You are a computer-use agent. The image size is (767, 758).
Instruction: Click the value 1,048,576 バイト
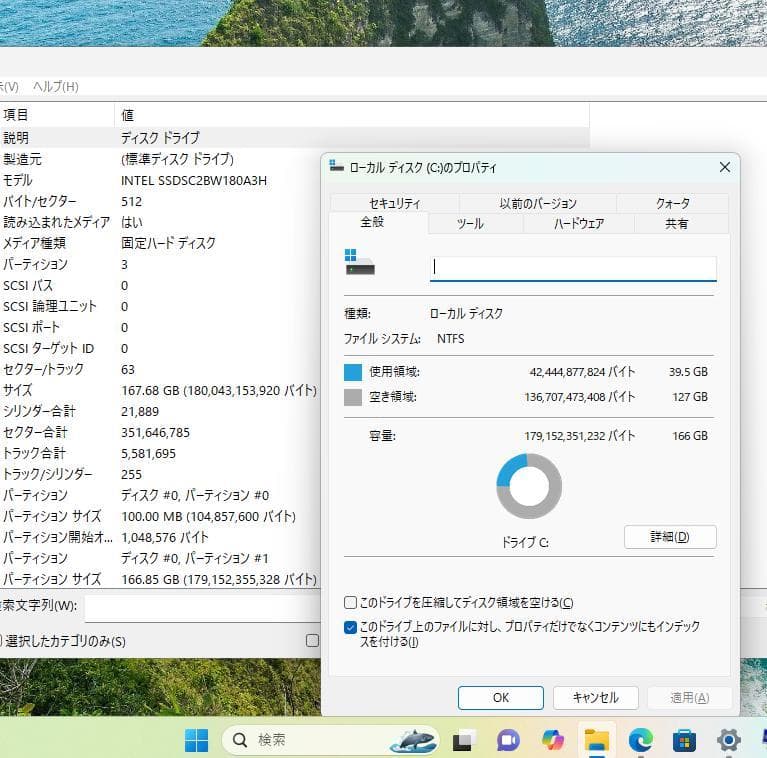(x=164, y=537)
